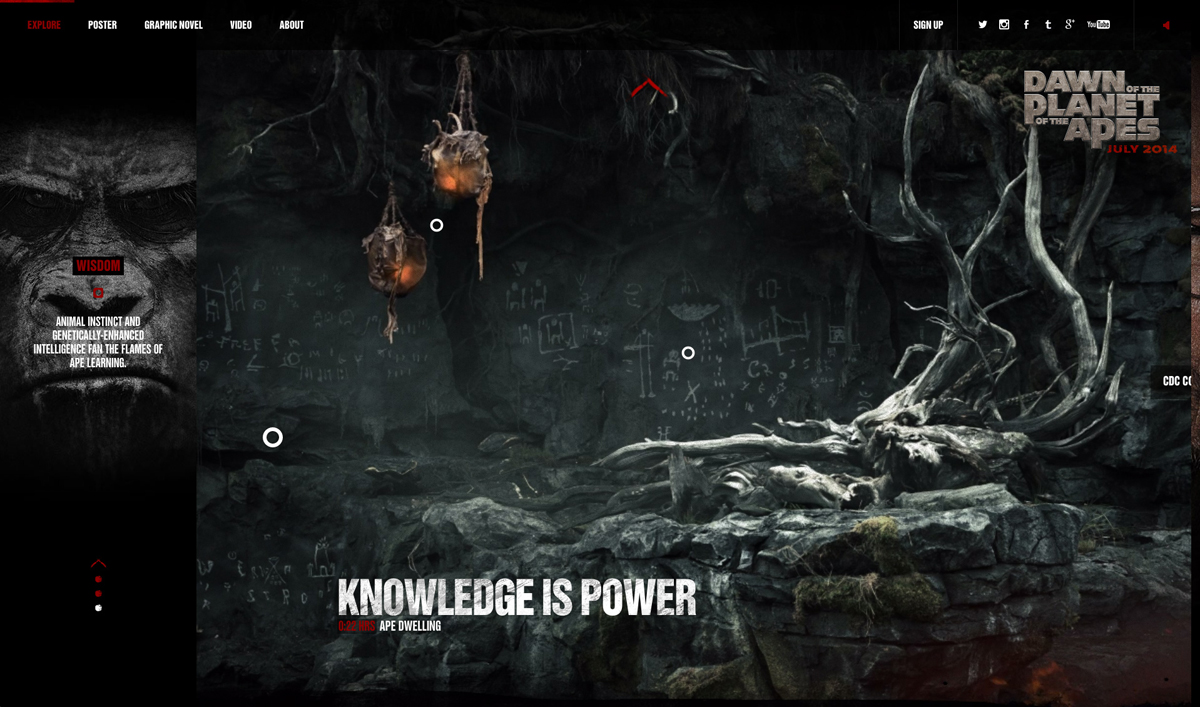
Task: Click the WISDOM label in sidebar
Action: pyautogui.click(x=98, y=266)
